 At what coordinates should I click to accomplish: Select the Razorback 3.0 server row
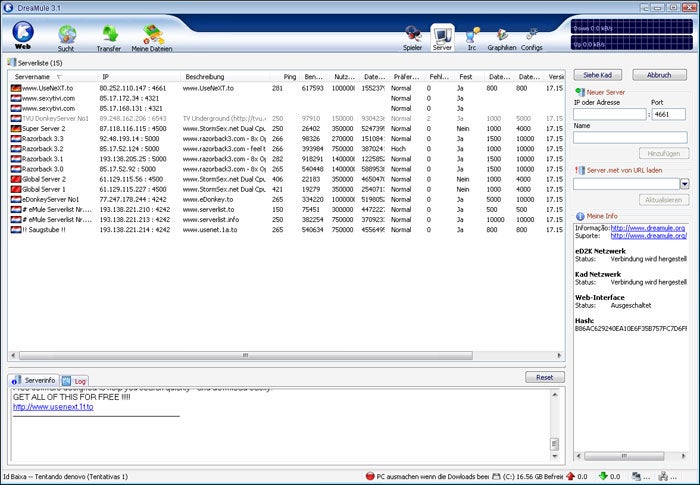tap(286, 169)
